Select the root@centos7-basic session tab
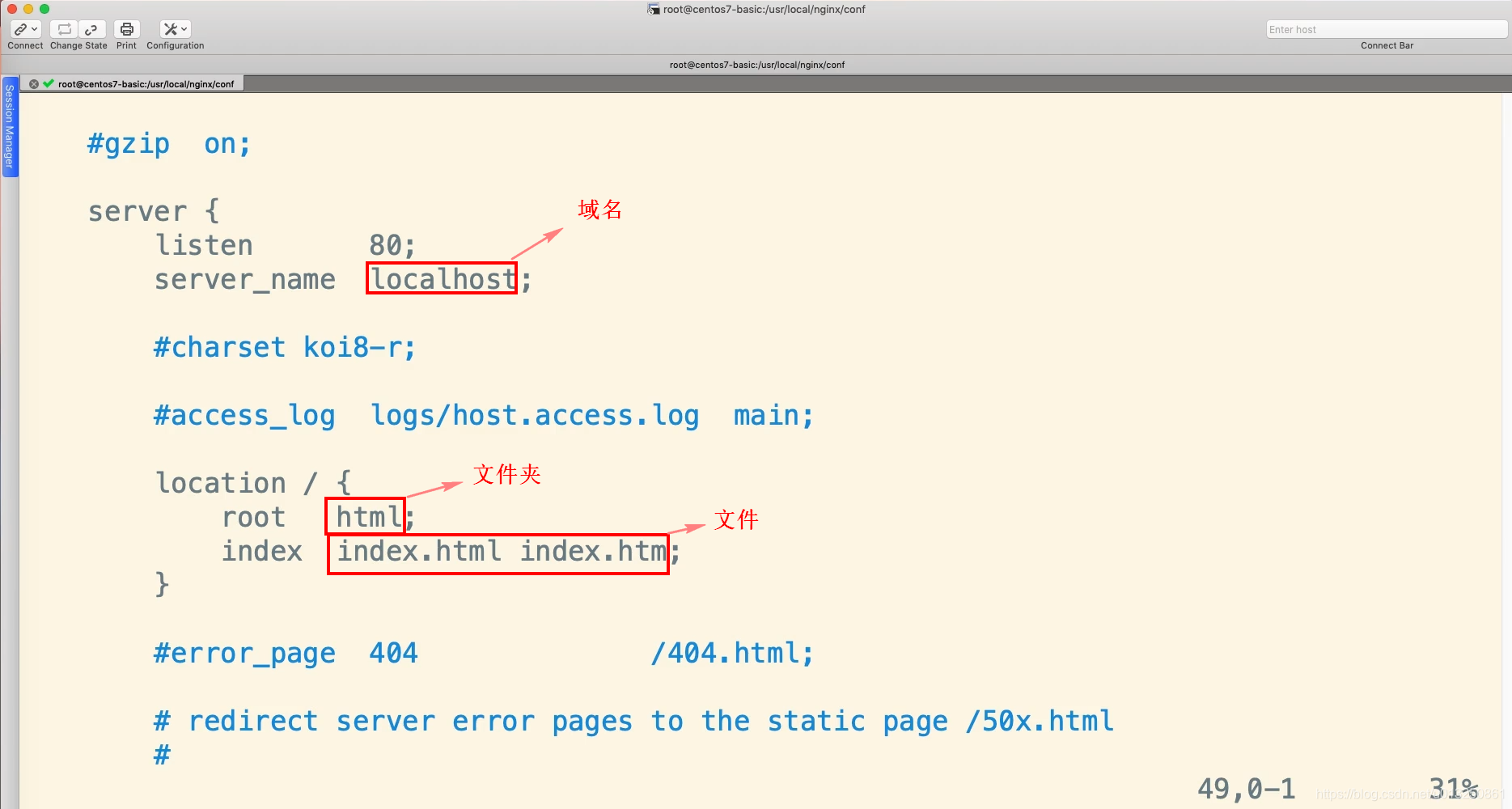Image resolution: width=1512 pixels, height=809 pixels. click(146, 84)
